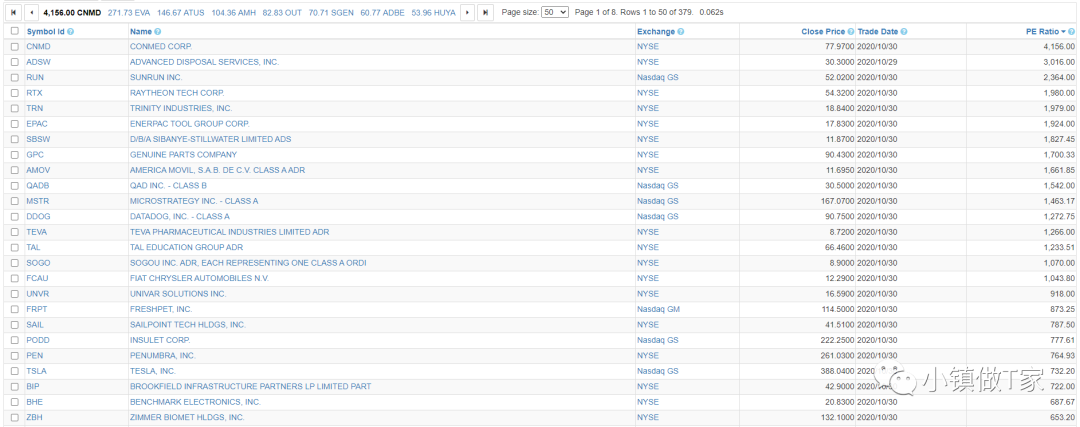Viewport: 1080px width, 427px height.
Task: Sort by Name column header
Action: [141, 32]
